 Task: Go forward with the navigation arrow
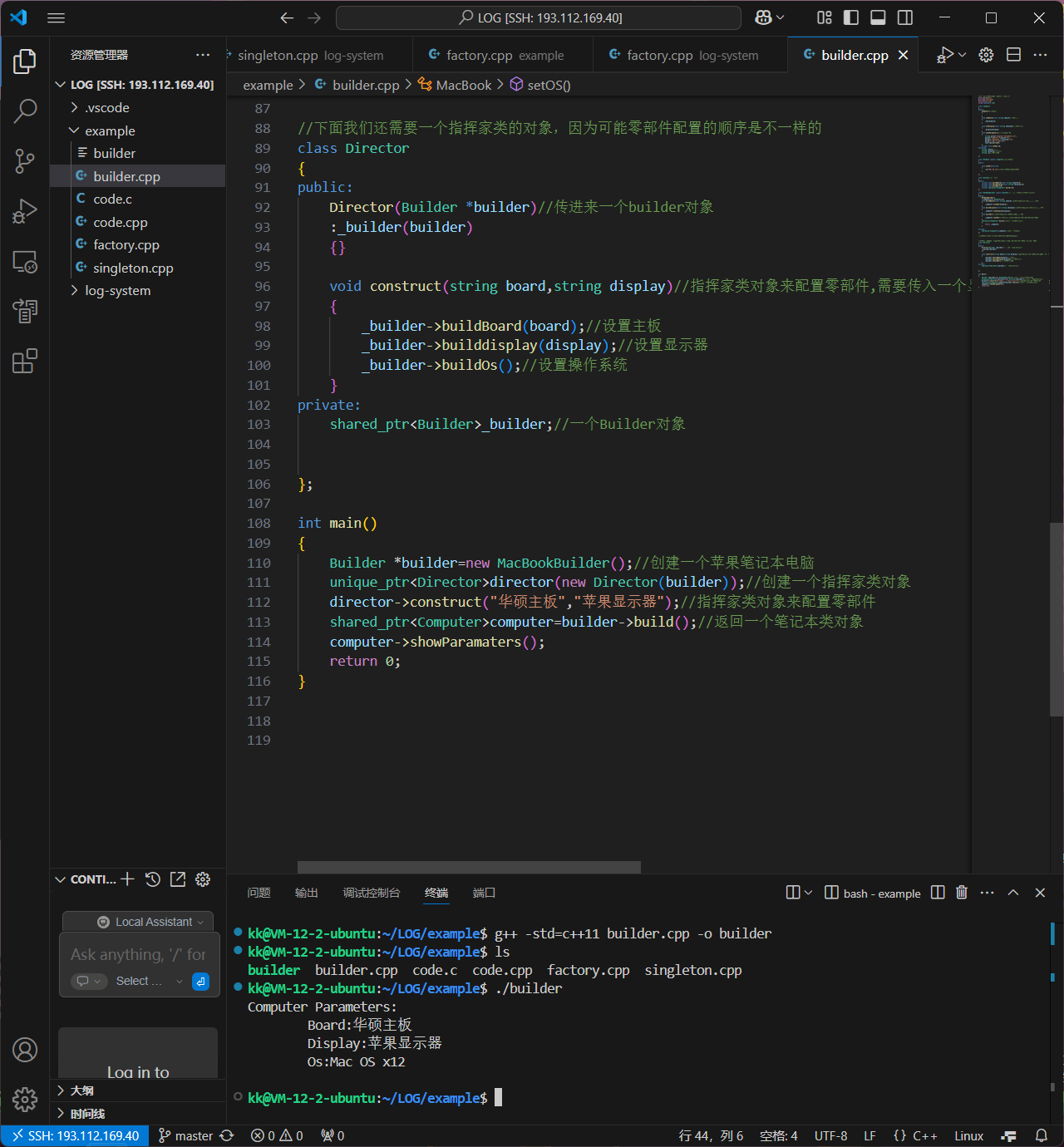tap(314, 17)
